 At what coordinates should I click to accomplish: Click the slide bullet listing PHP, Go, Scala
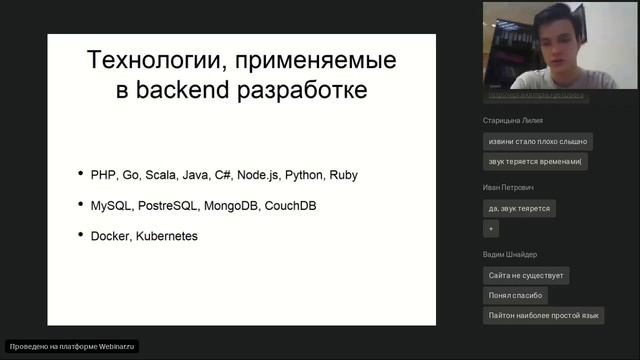(224, 175)
